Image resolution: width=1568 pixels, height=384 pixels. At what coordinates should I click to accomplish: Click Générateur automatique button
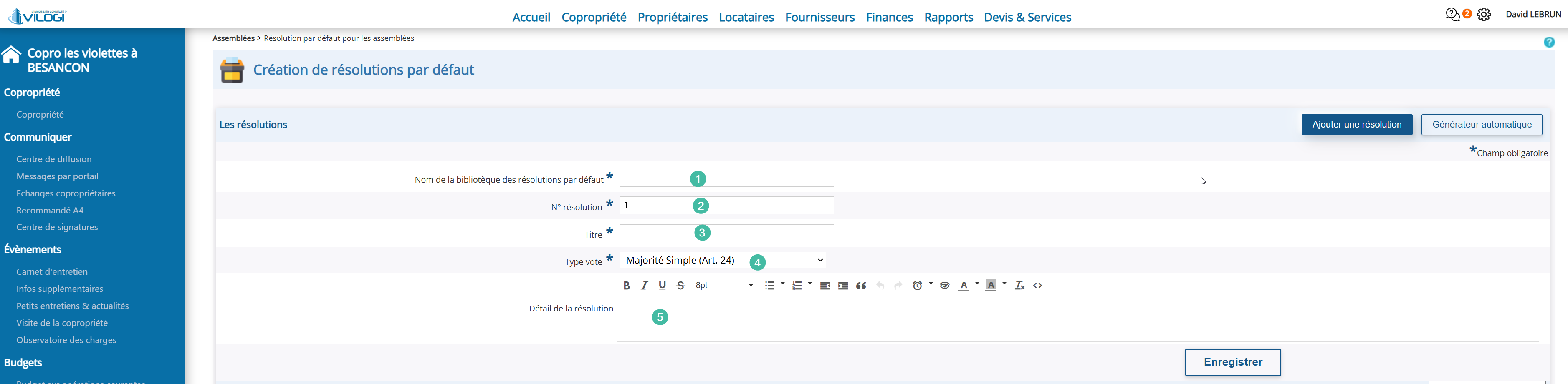pyautogui.click(x=1482, y=125)
